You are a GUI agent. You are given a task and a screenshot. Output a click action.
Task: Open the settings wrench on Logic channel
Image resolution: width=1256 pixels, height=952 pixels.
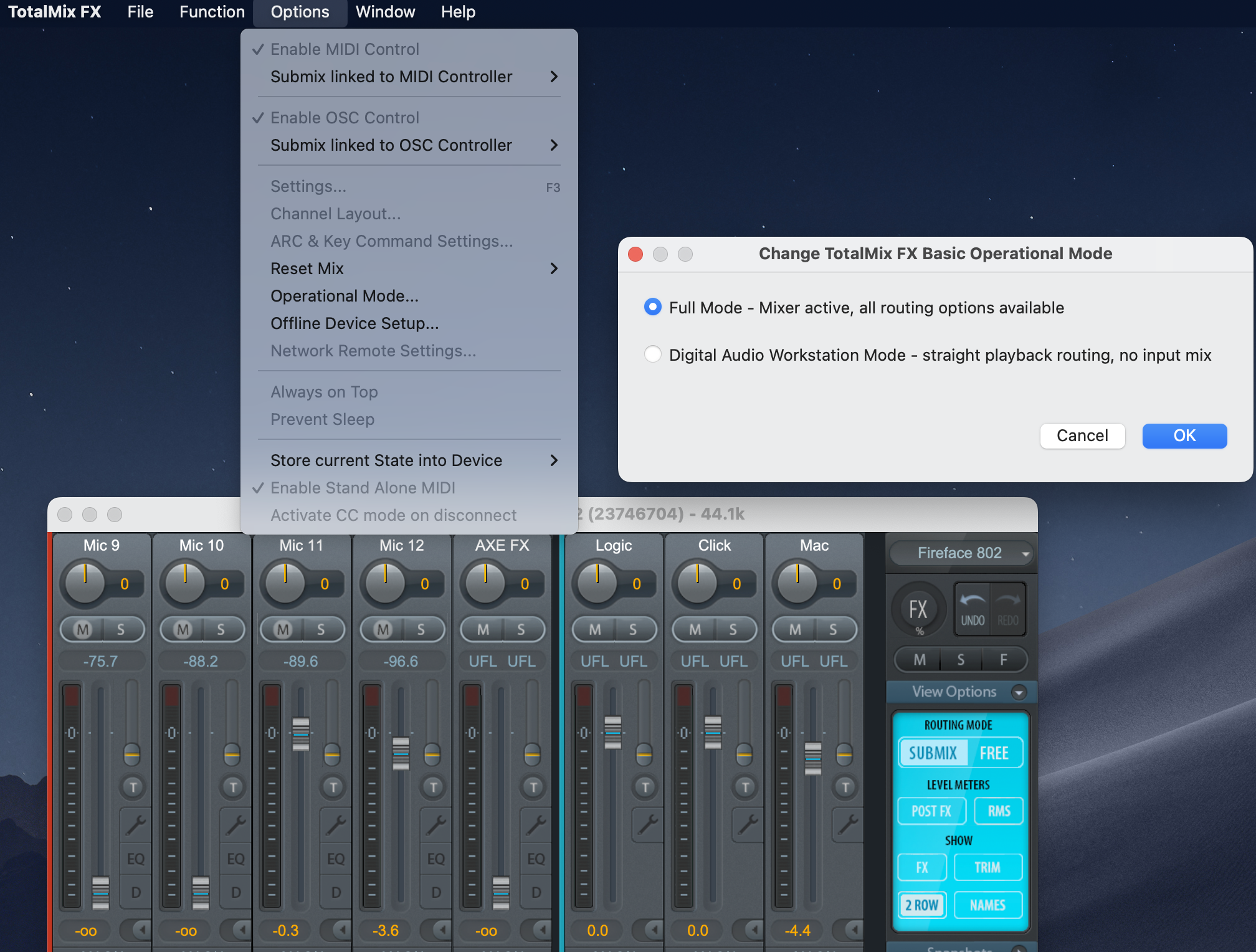pos(647,825)
